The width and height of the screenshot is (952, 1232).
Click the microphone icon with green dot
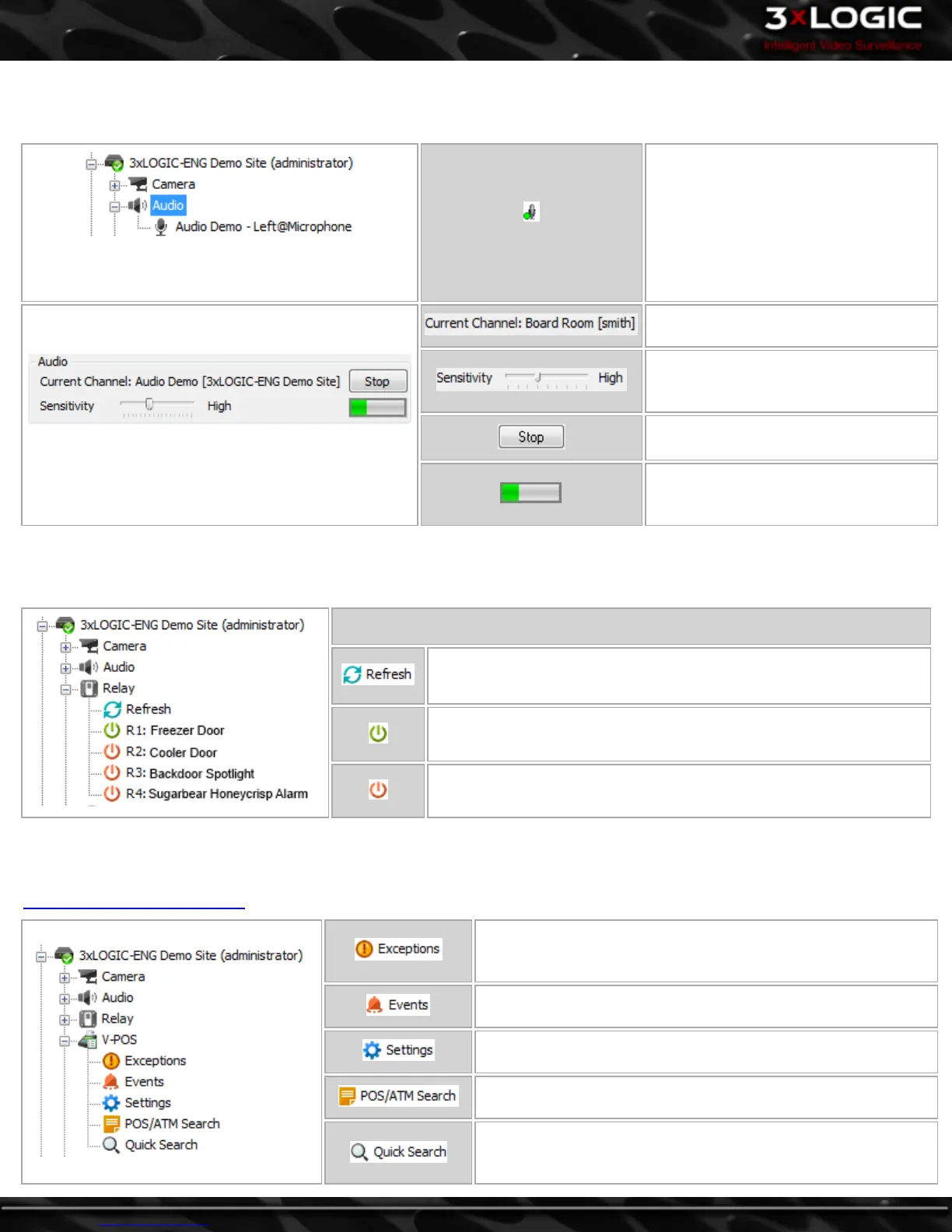pos(531,212)
